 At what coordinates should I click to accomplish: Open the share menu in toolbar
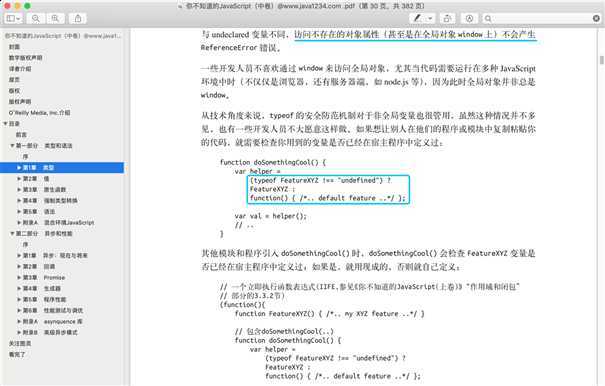point(78,19)
